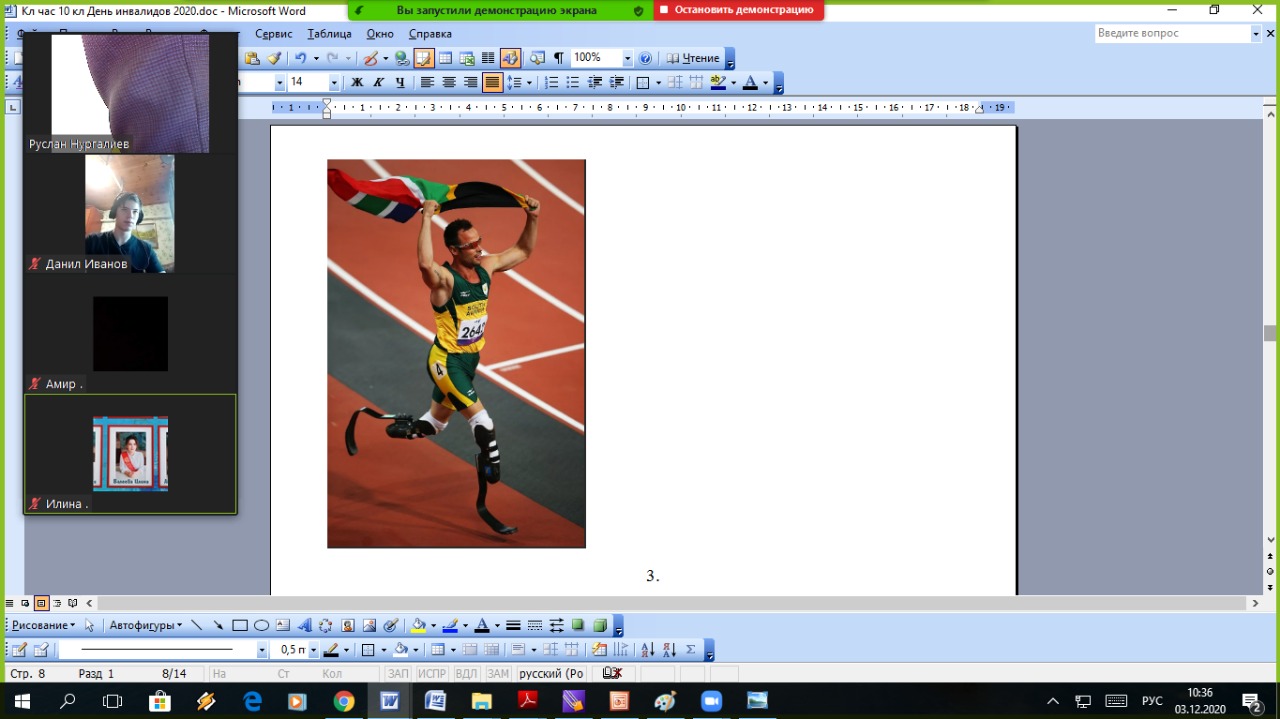Image resolution: width=1280 pixels, height=719 pixels.
Task: Open the Таблица menu
Action: (x=329, y=33)
